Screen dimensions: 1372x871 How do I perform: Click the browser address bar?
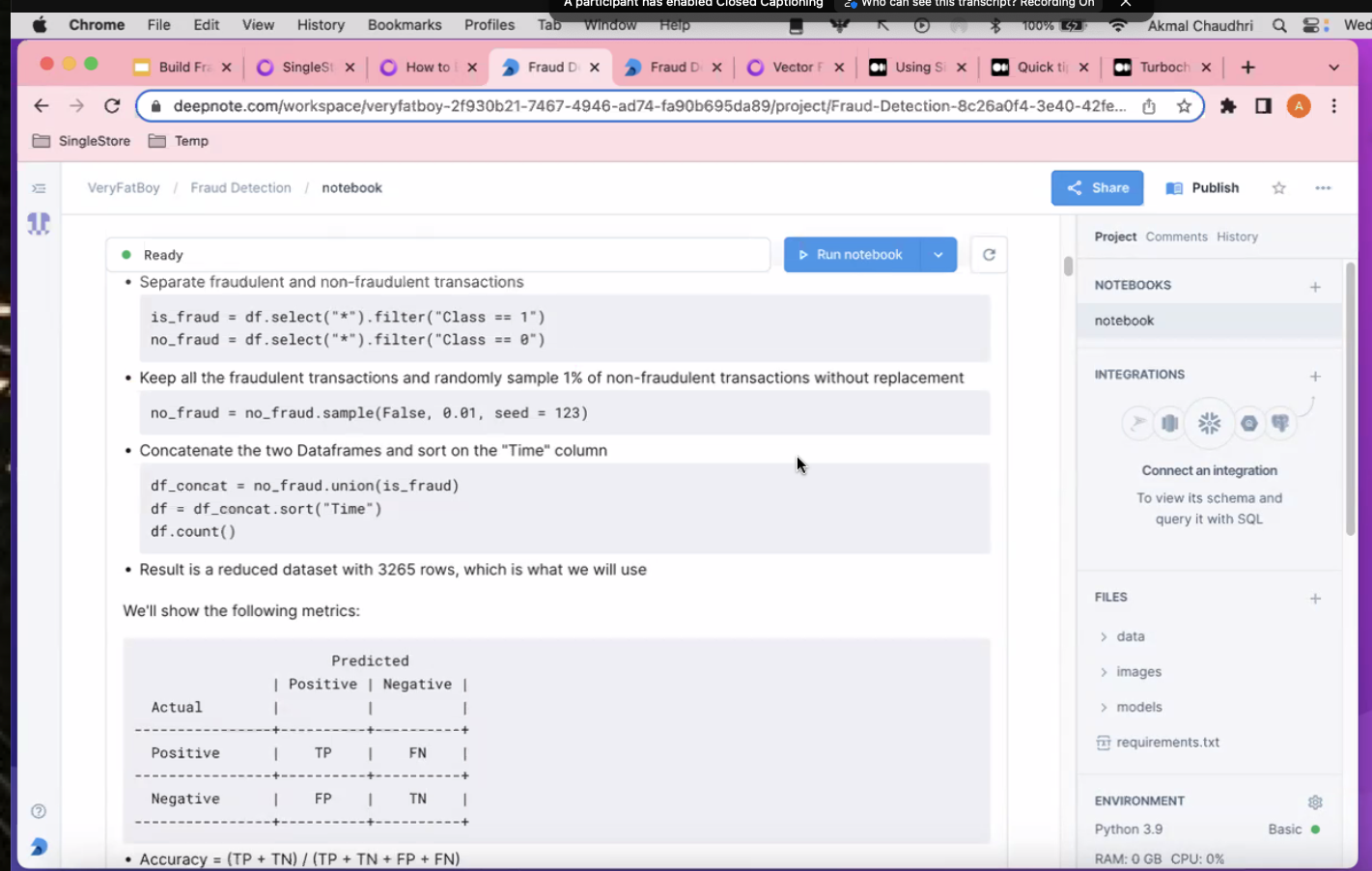(647, 106)
